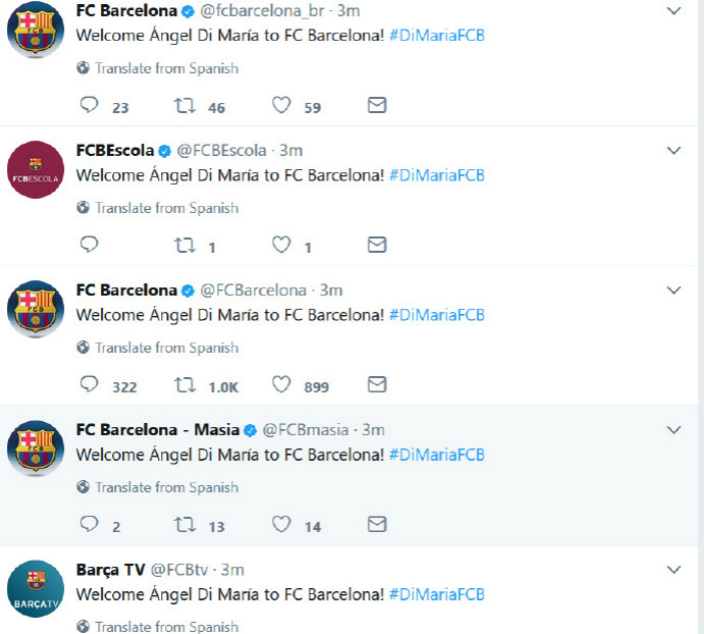Viewport: 704px width, 634px height.
Task: Reply to the tweet with 322 replies
Action: click(x=89, y=384)
